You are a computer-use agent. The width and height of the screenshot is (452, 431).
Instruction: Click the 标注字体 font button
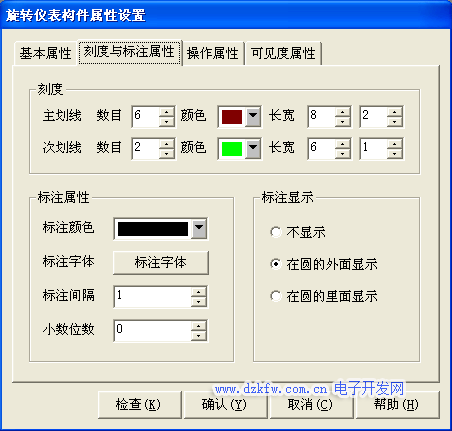point(161,263)
